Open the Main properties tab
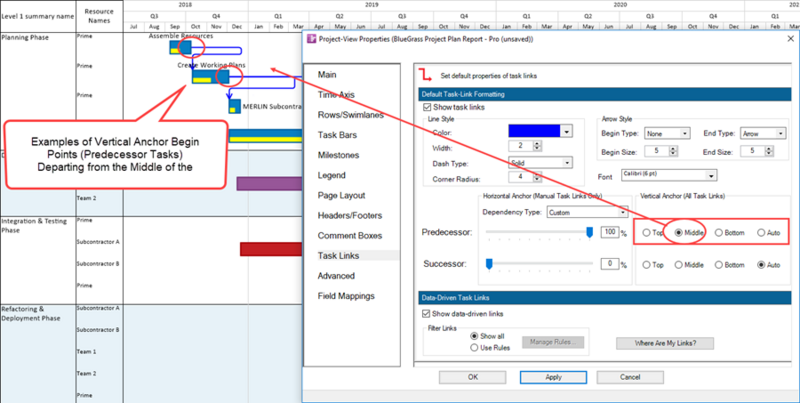Screen dimensions: 800x403 coord(327,74)
